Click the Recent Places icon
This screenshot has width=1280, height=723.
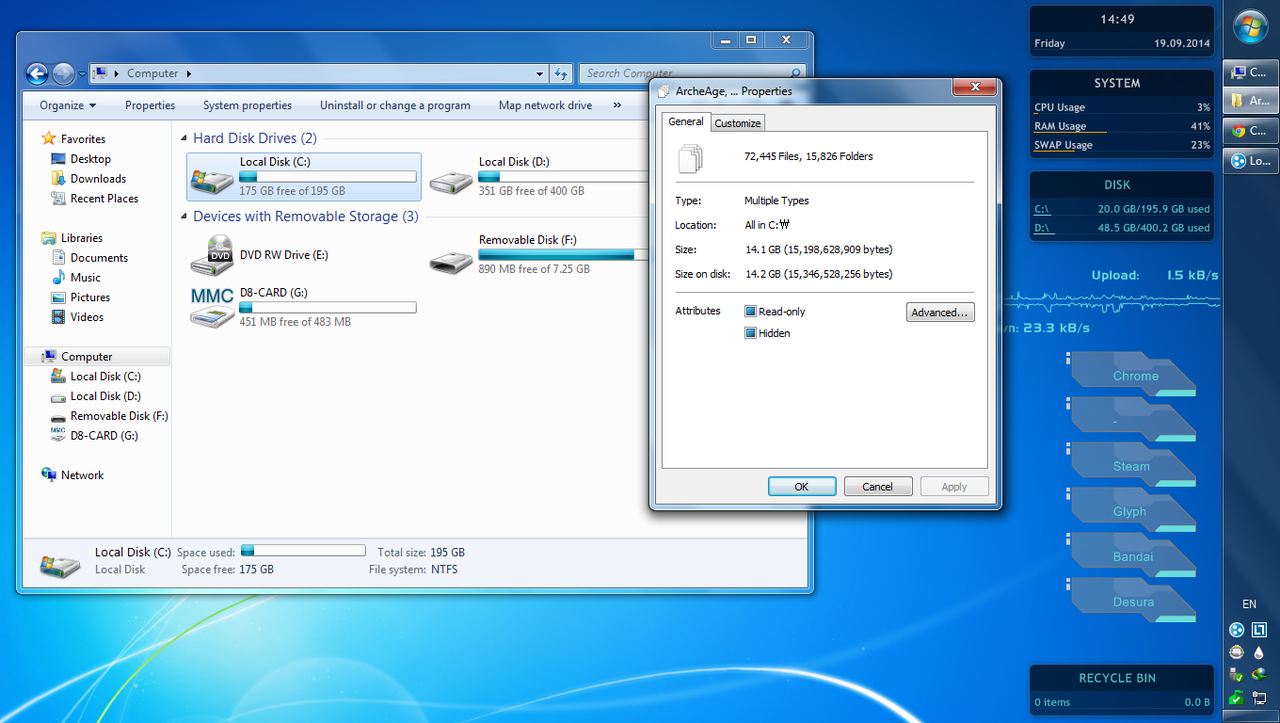point(58,198)
